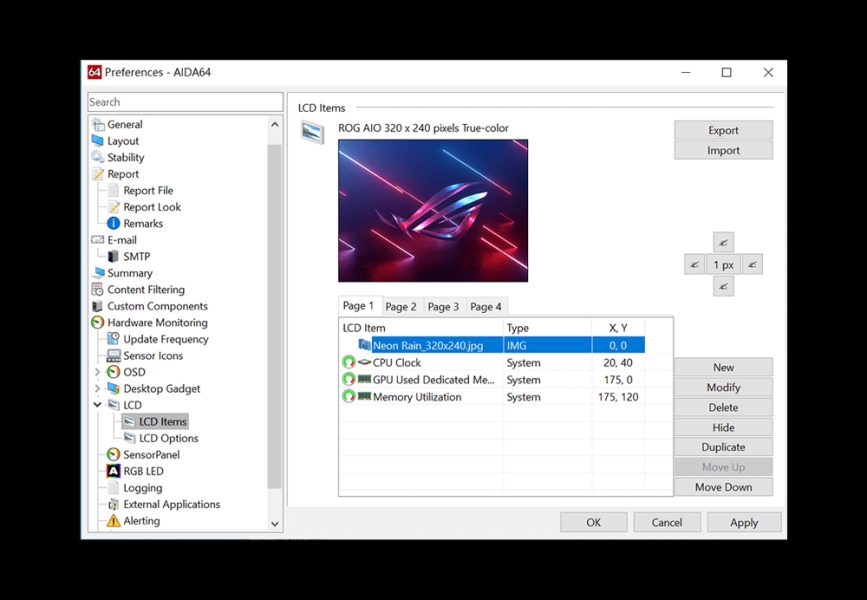Click the Logging page icon
Viewport: 867px width, 600px height.
click(113, 488)
